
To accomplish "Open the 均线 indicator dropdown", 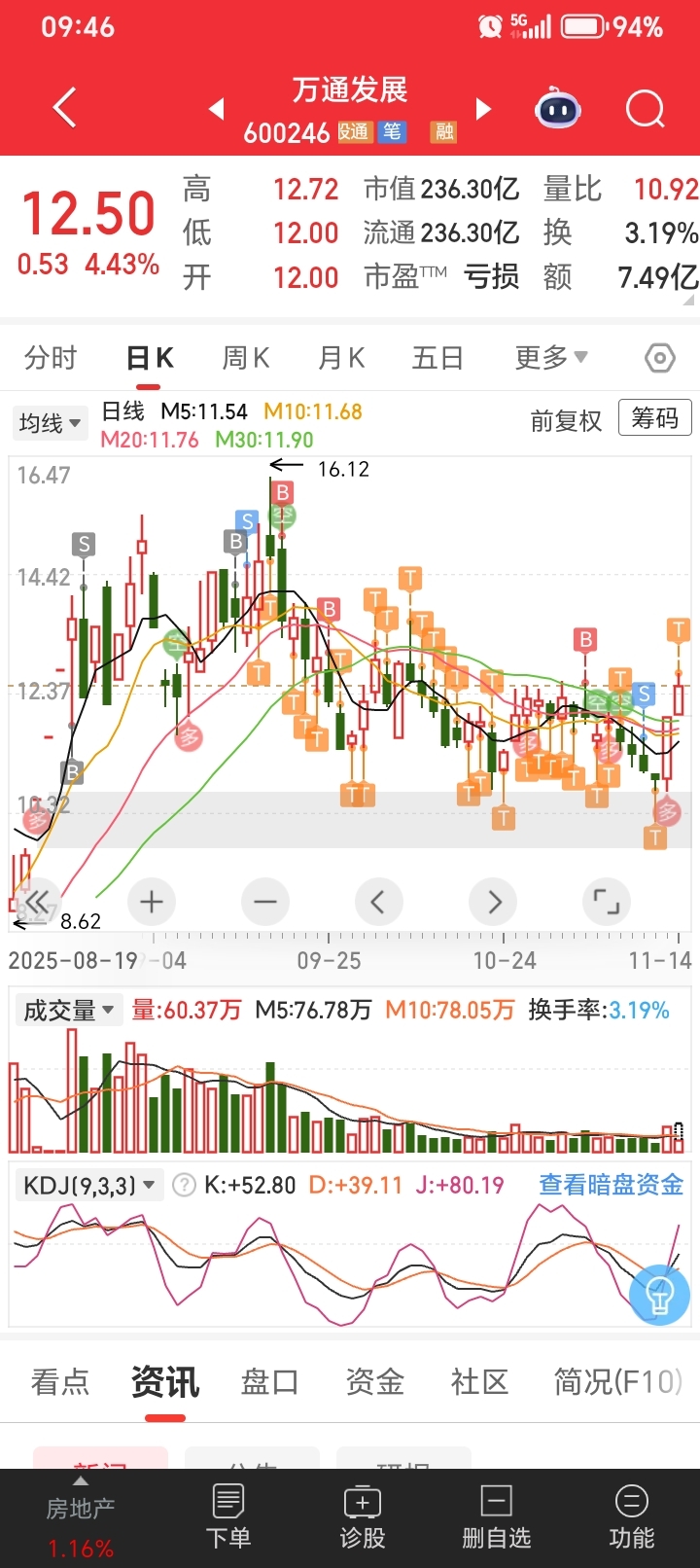I will tap(49, 423).
